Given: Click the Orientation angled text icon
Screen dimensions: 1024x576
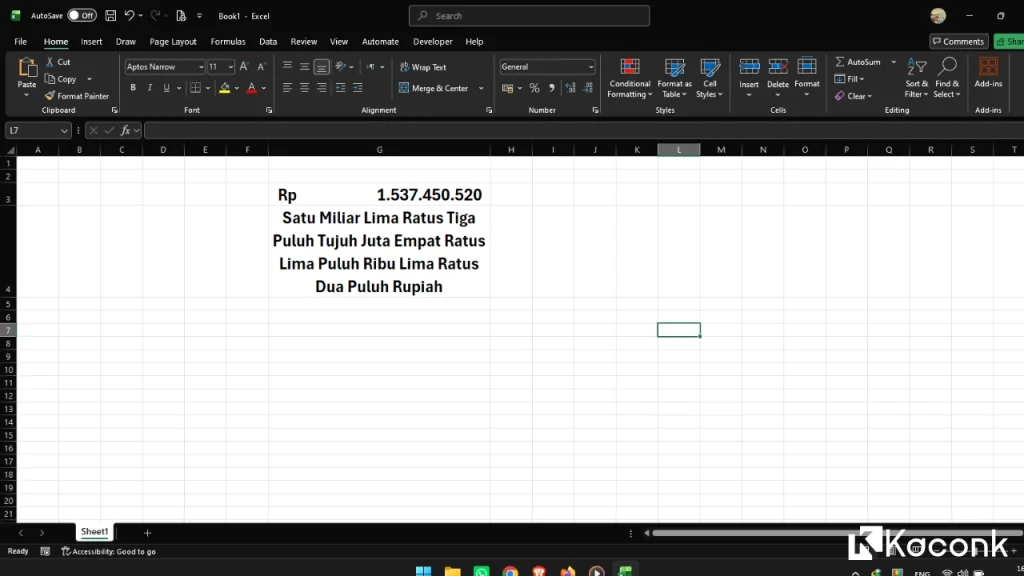Looking at the screenshot, I should tap(341, 66).
